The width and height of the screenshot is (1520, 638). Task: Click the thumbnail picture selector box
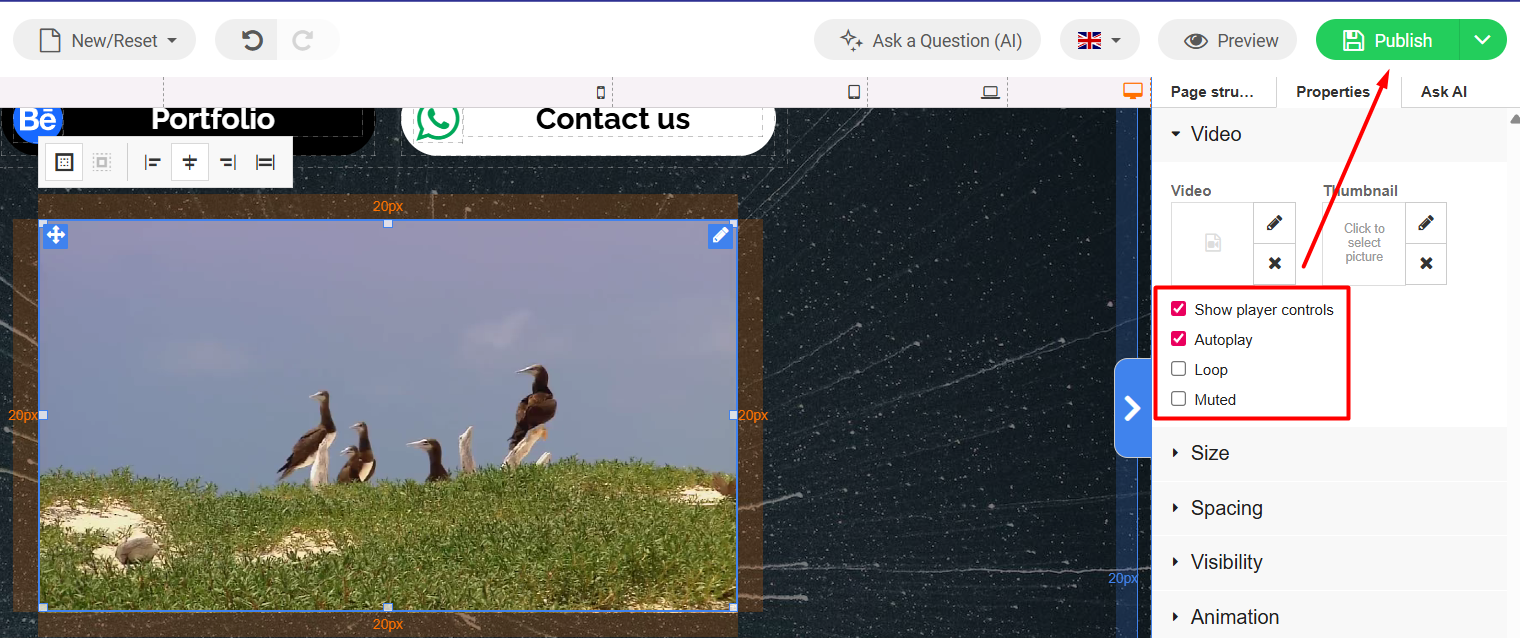tap(1363, 243)
